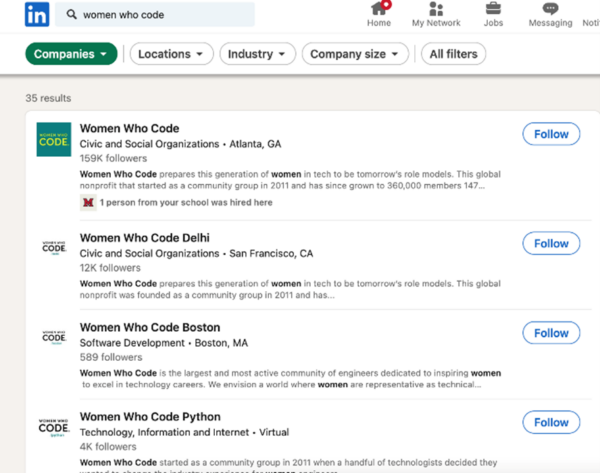This screenshot has width=600, height=473.
Task: Go to Home via house icon
Action: coord(379,8)
